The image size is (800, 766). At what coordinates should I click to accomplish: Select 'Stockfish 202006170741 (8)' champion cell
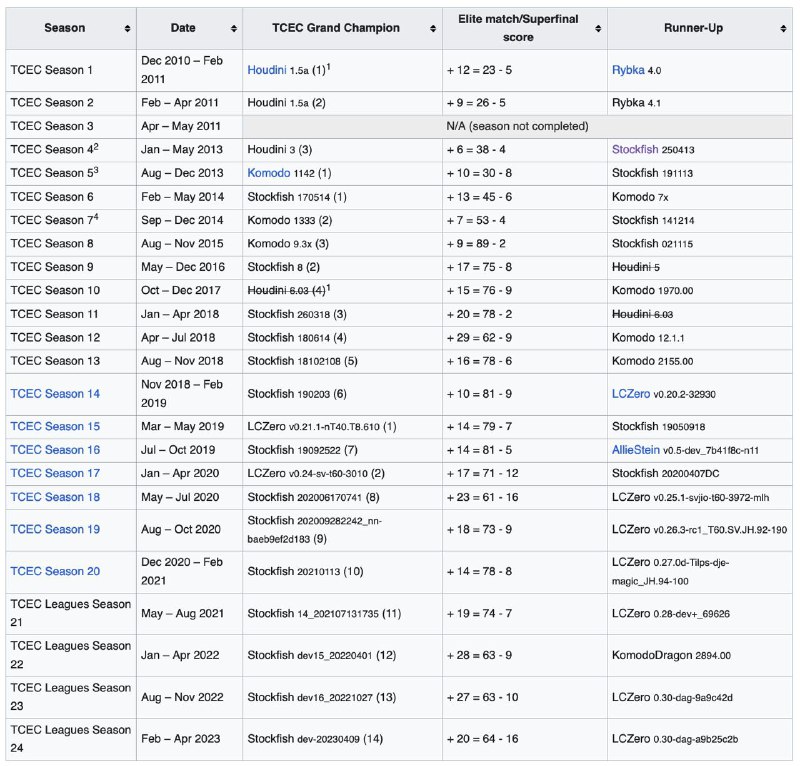point(342,497)
